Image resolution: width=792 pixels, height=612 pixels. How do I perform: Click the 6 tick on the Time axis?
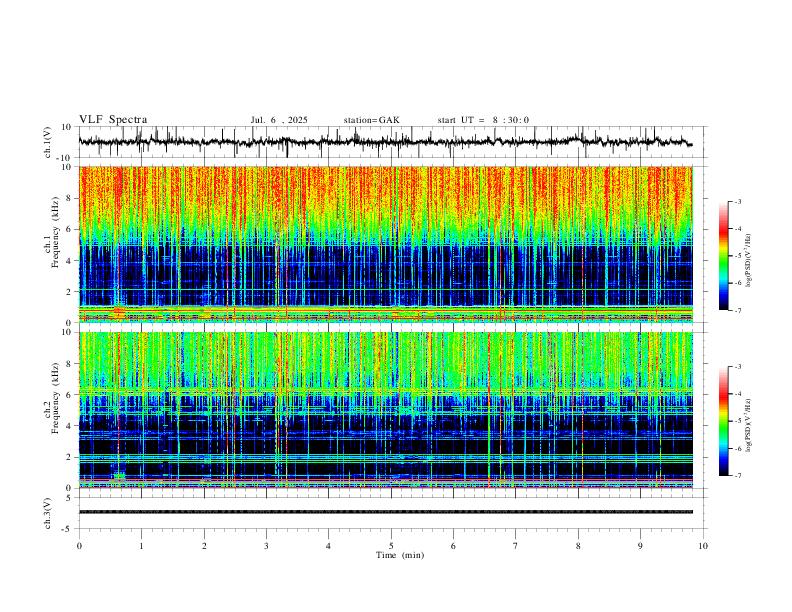453,546
